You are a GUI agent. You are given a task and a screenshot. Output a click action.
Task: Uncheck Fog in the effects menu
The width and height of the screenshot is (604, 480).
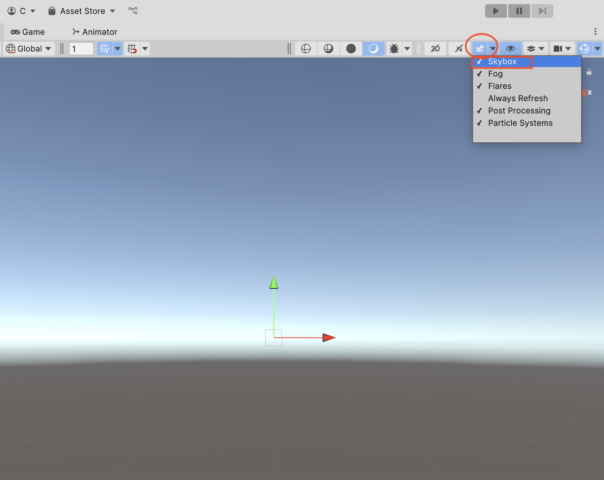(527, 74)
